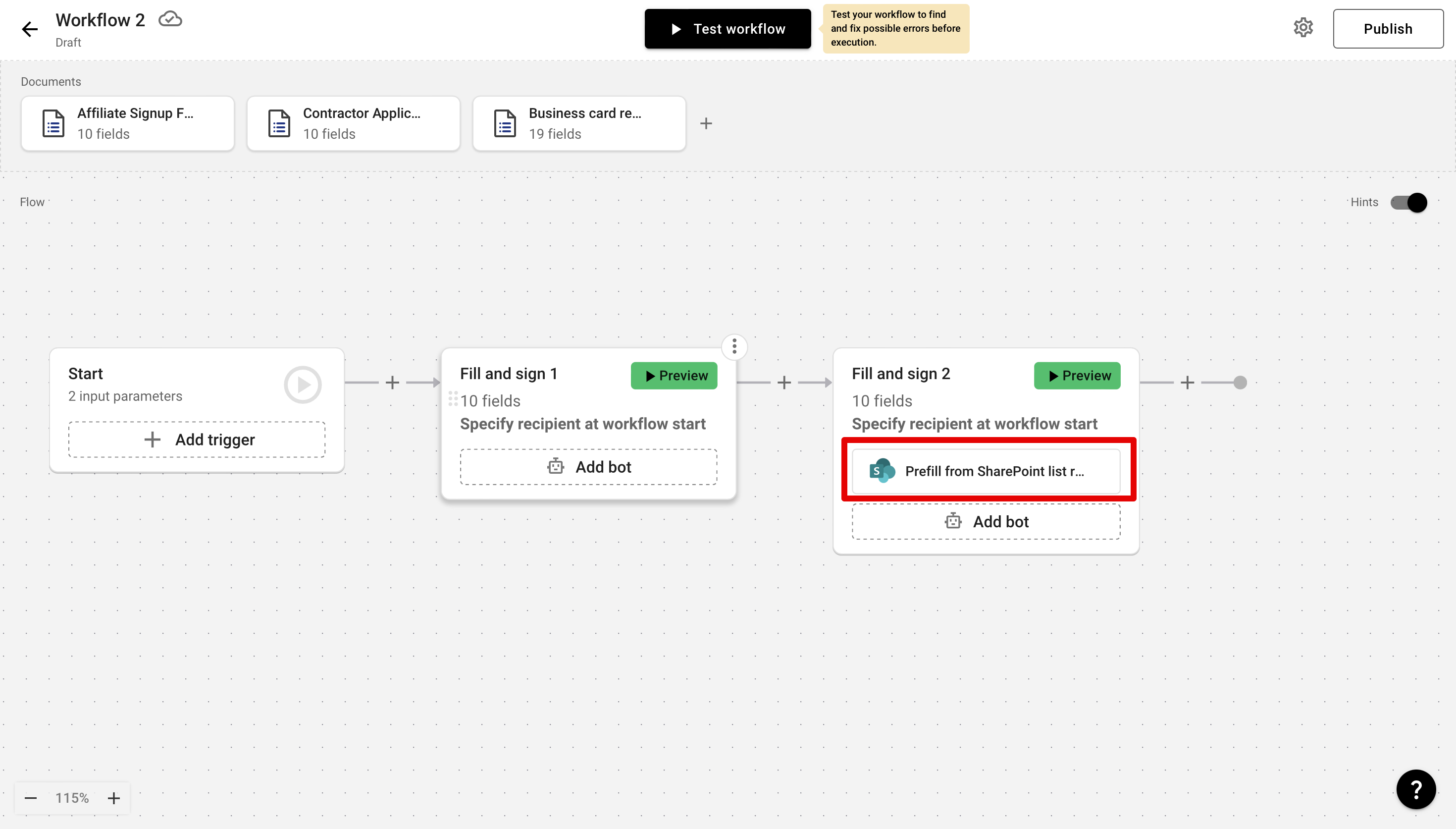The width and height of the screenshot is (1456, 829).
Task: Click Fill and sign 1 title
Action: [x=509, y=374]
